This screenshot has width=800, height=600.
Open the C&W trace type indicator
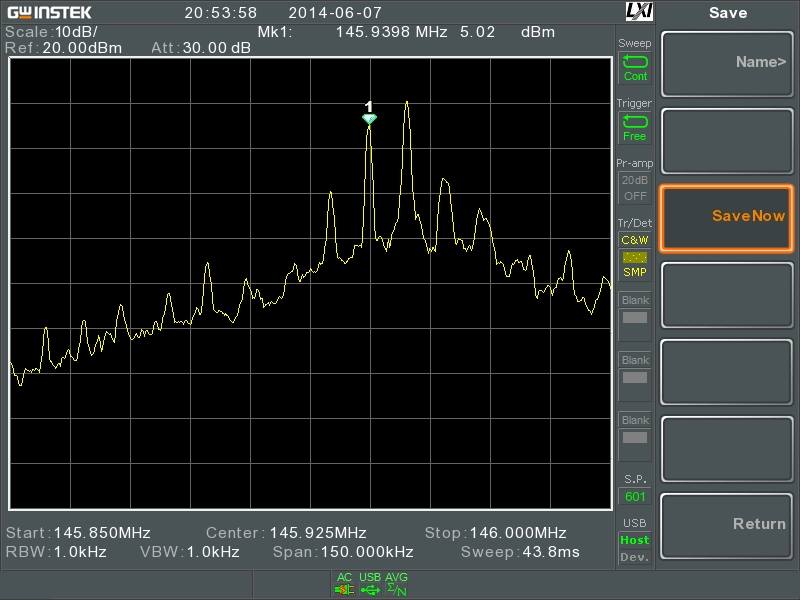point(635,240)
